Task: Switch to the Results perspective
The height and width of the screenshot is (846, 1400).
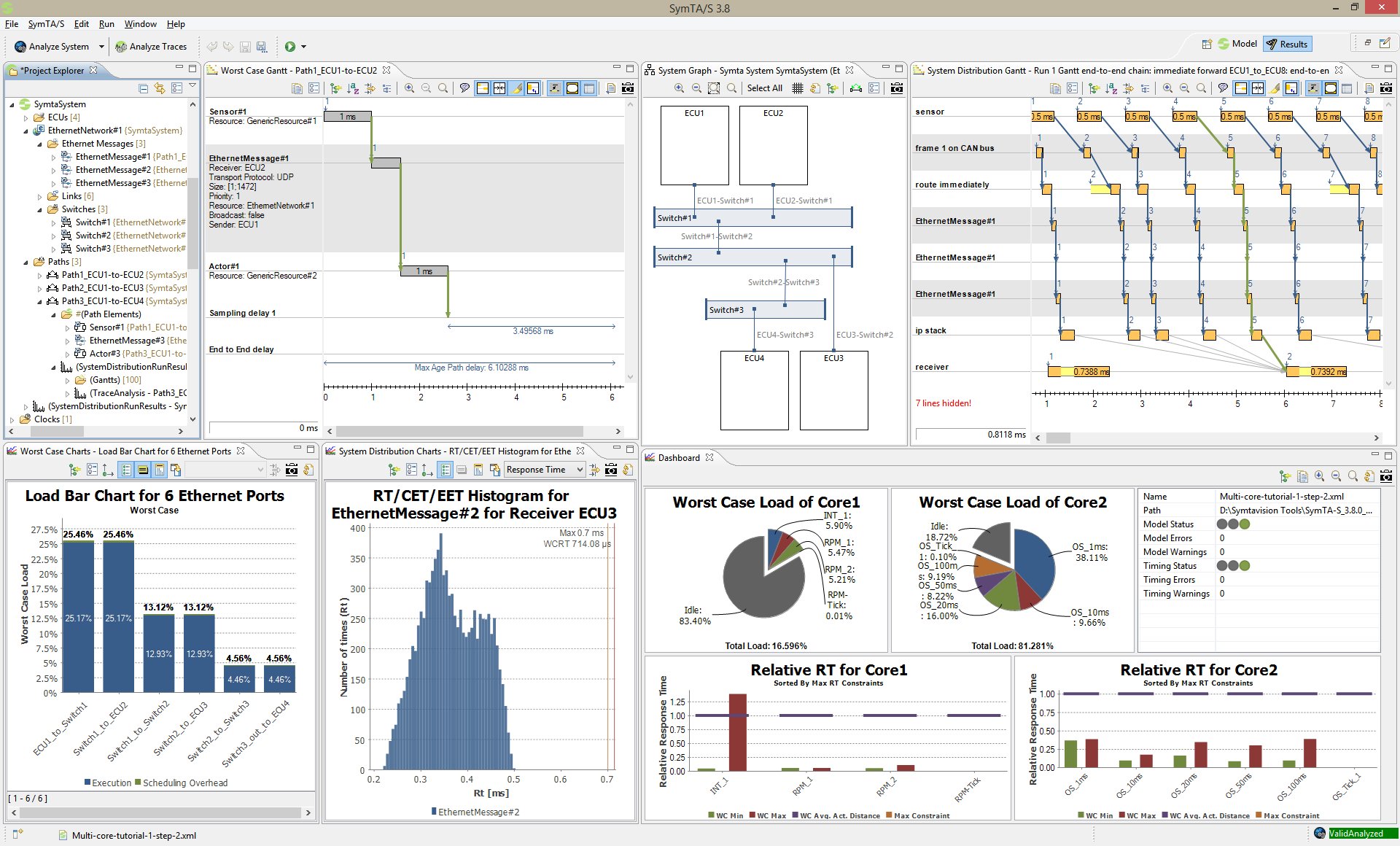Action: (1287, 44)
